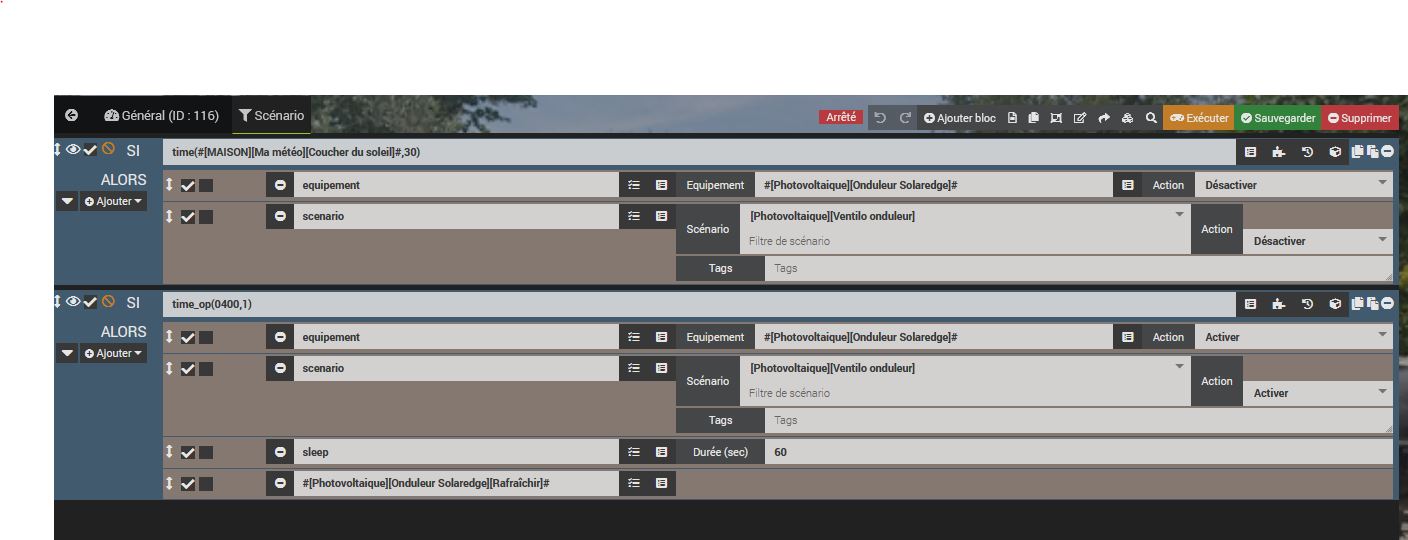Open the template cubes icon
Viewport: 1408px width, 540px height.
pos(1127,118)
